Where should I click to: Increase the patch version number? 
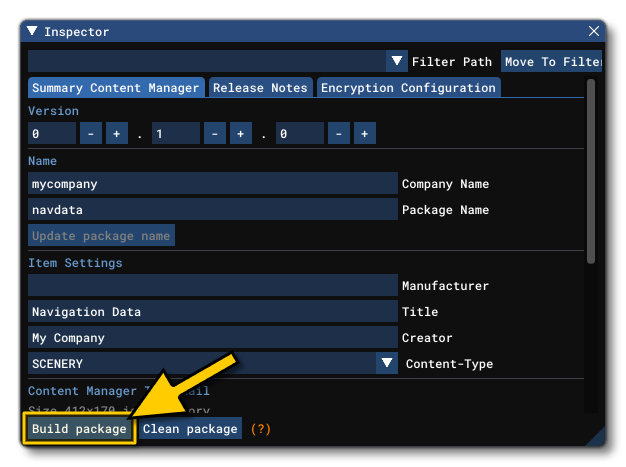(x=364, y=134)
